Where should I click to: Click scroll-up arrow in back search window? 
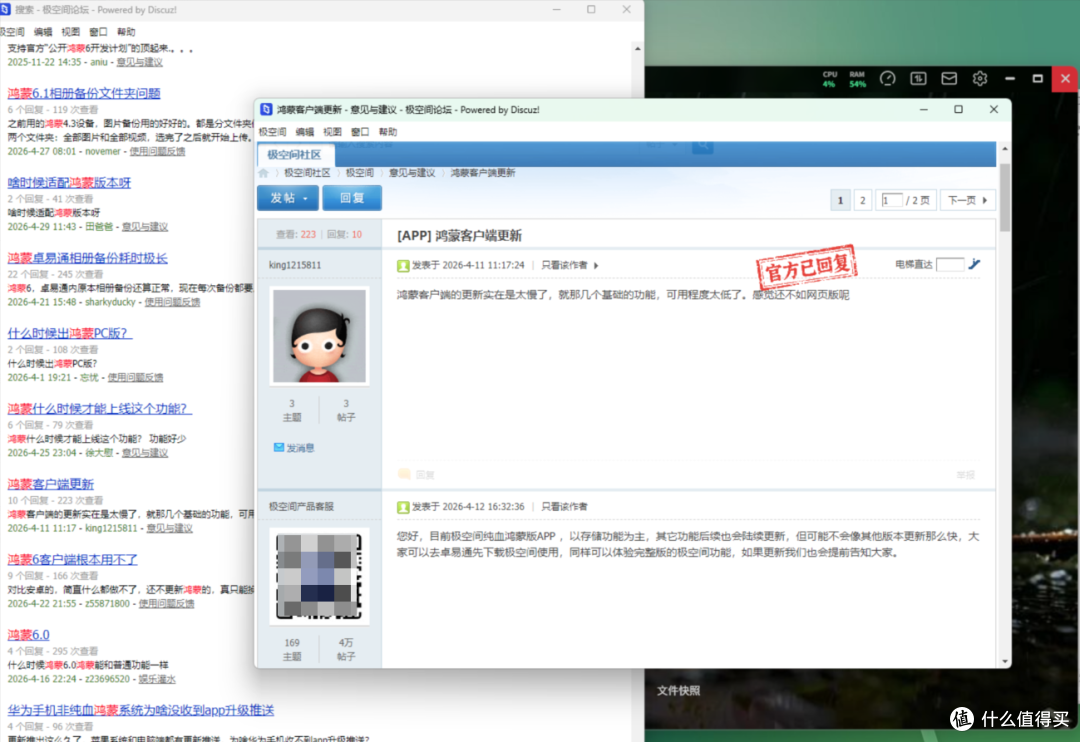pyautogui.click(x=638, y=49)
